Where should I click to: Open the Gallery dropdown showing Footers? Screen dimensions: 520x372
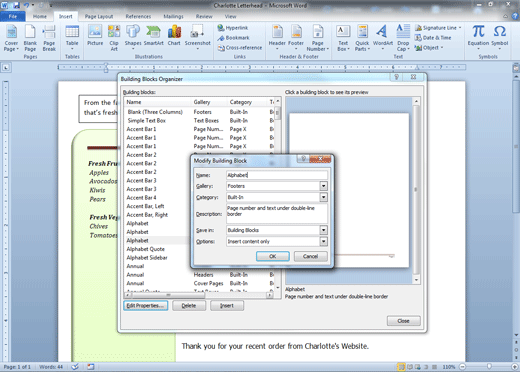tap(323, 186)
